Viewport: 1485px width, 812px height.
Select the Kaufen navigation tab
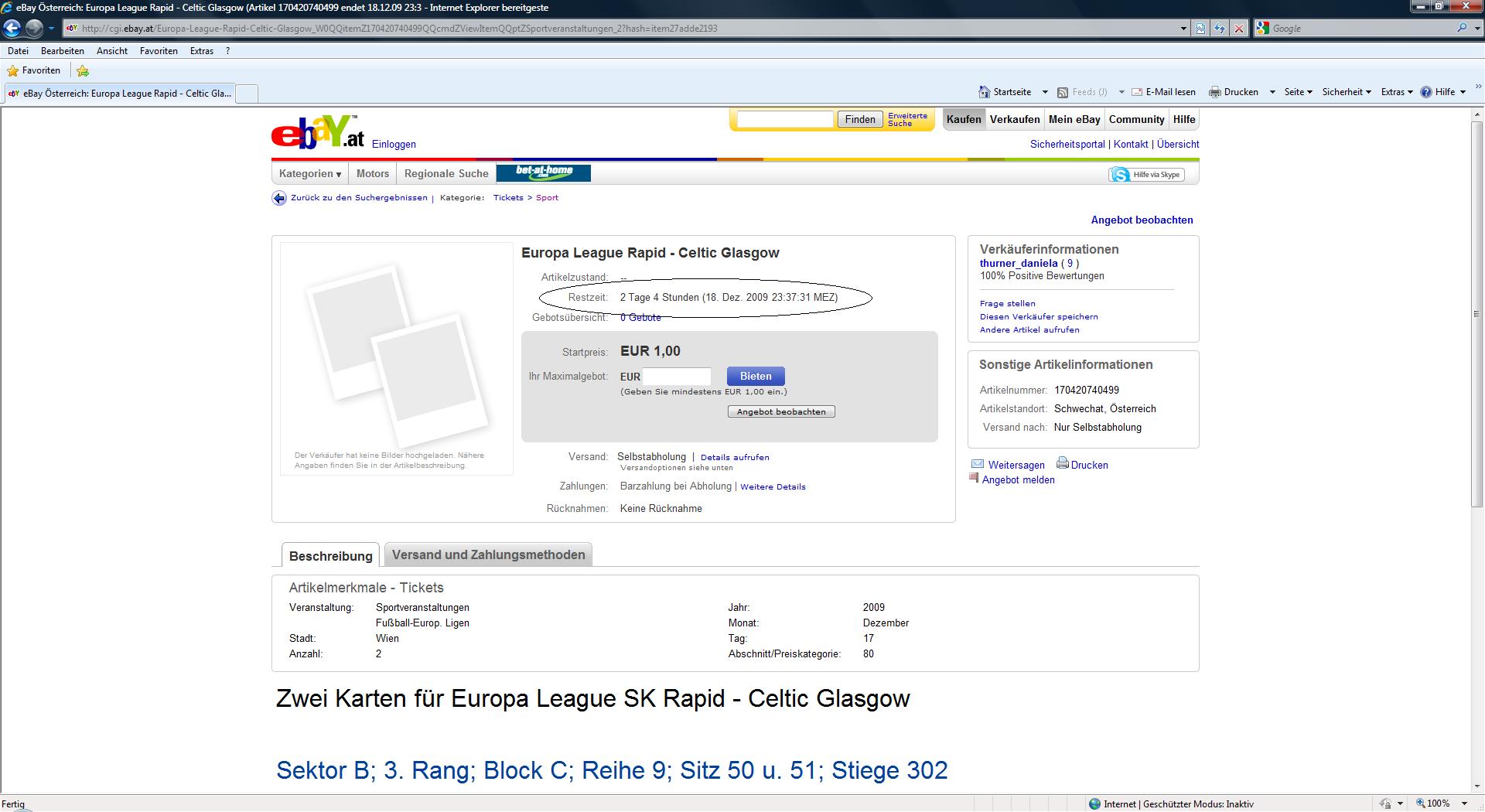click(964, 119)
